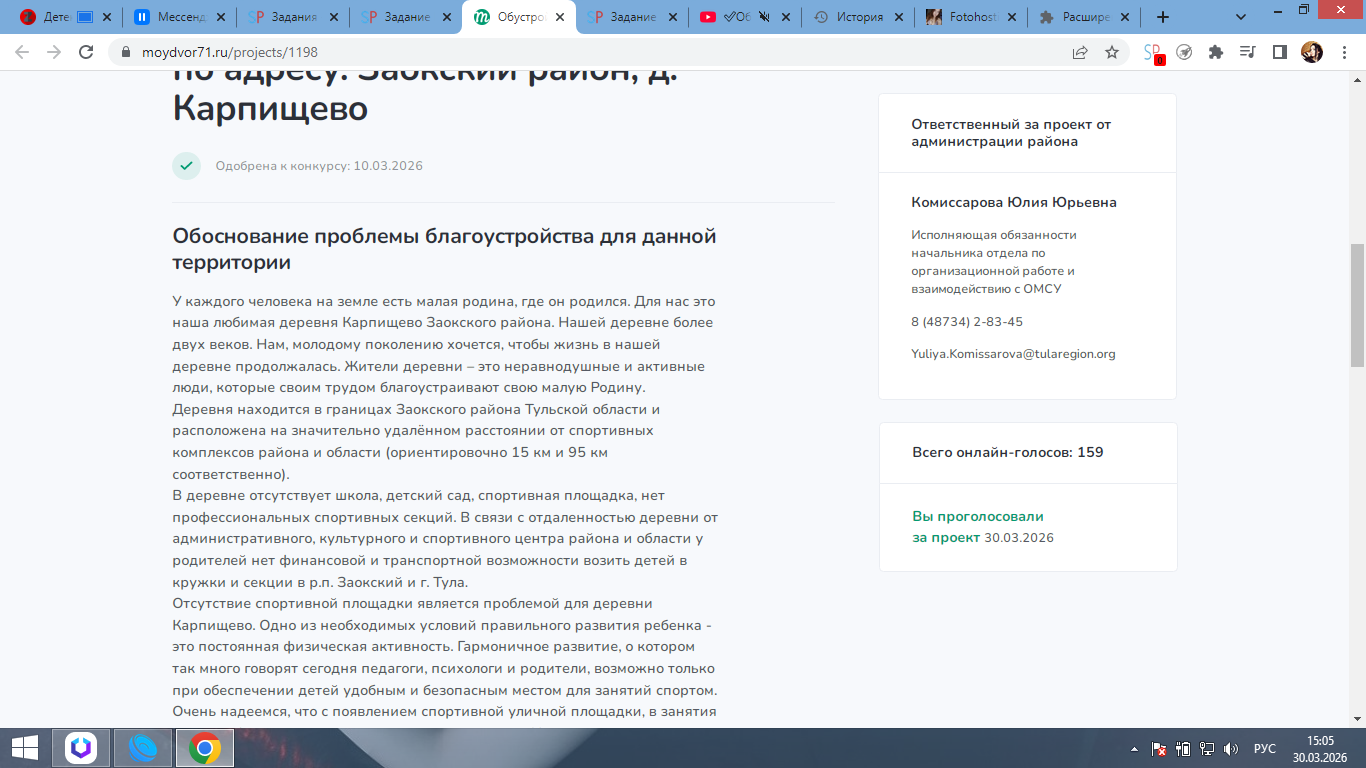Toggle the РУС keyboard language indicator

1264,748
